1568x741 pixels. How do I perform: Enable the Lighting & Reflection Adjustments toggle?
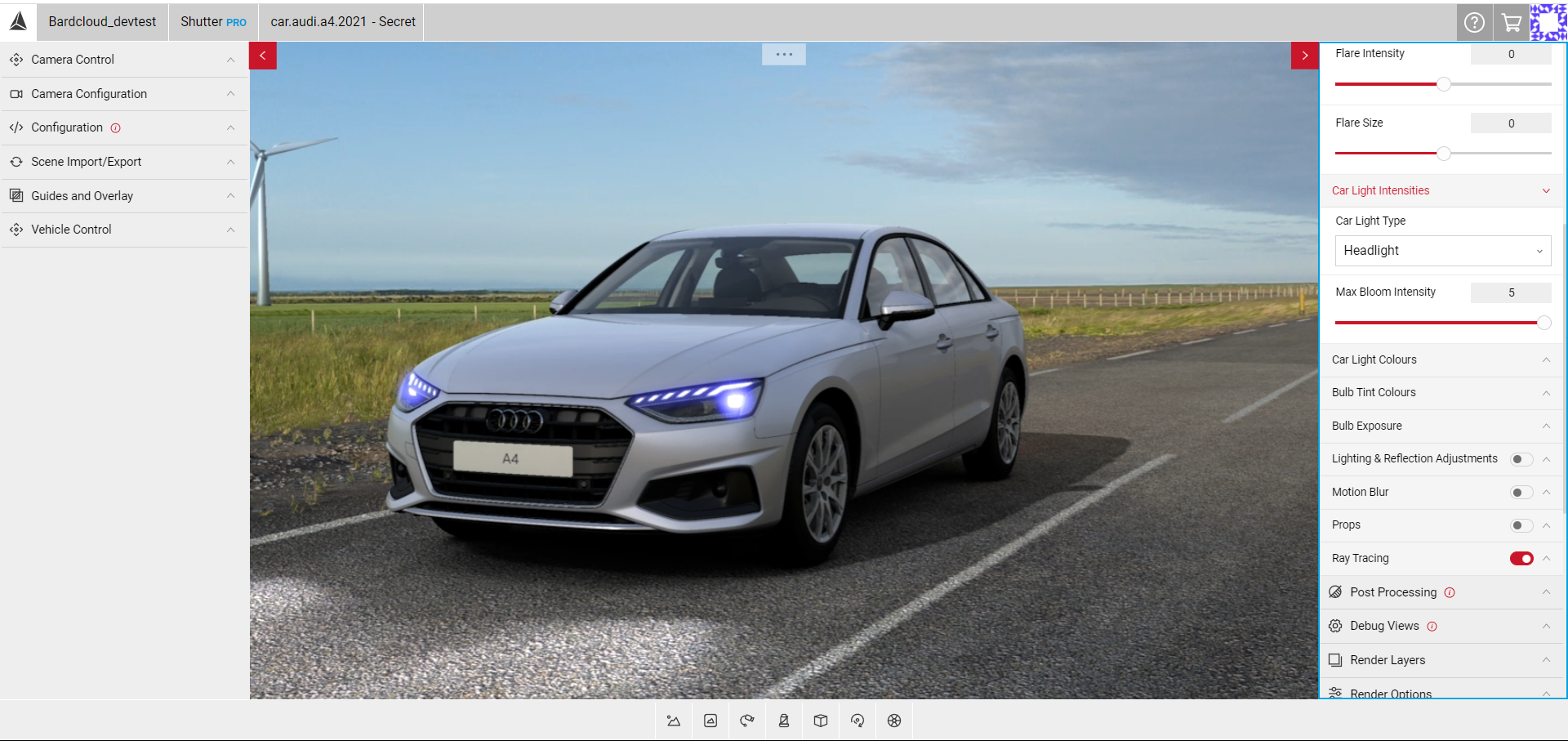coord(1521,459)
